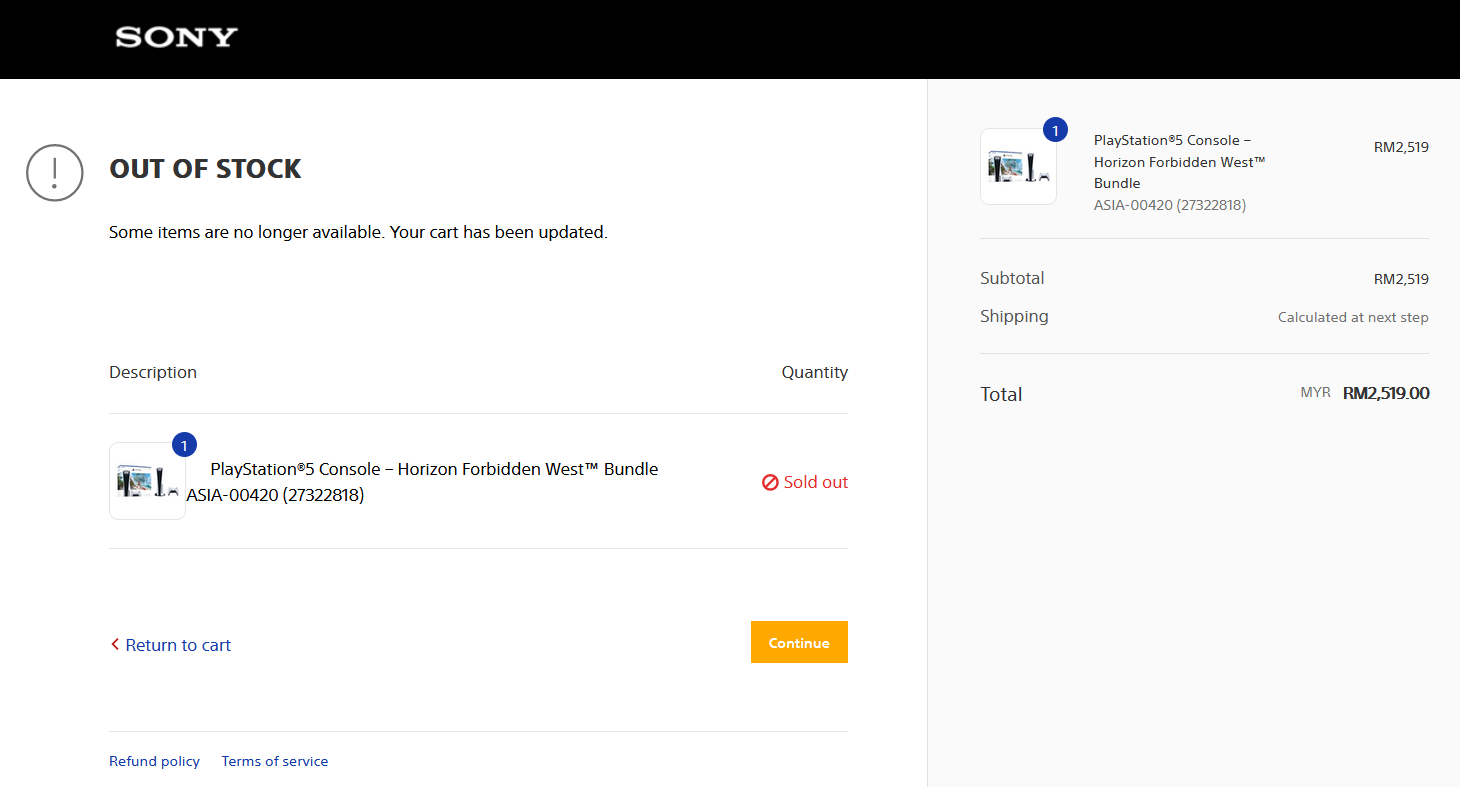The width and height of the screenshot is (1460, 787).
Task: Click the Subtotal label
Action: pos(1012,278)
